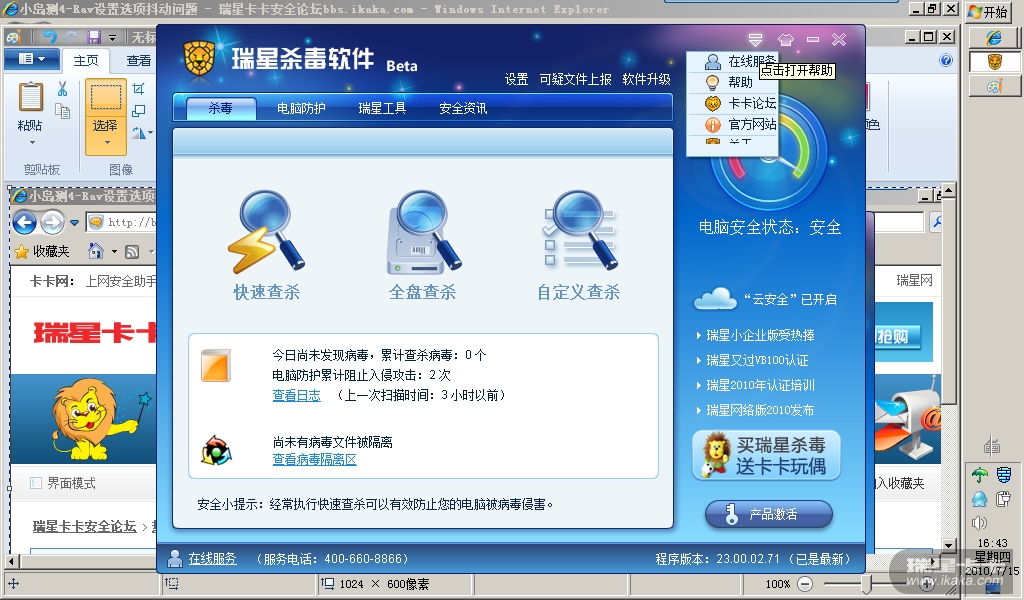Toggle the 界面模式 checkbox
The width and height of the screenshot is (1024, 600).
(36, 483)
